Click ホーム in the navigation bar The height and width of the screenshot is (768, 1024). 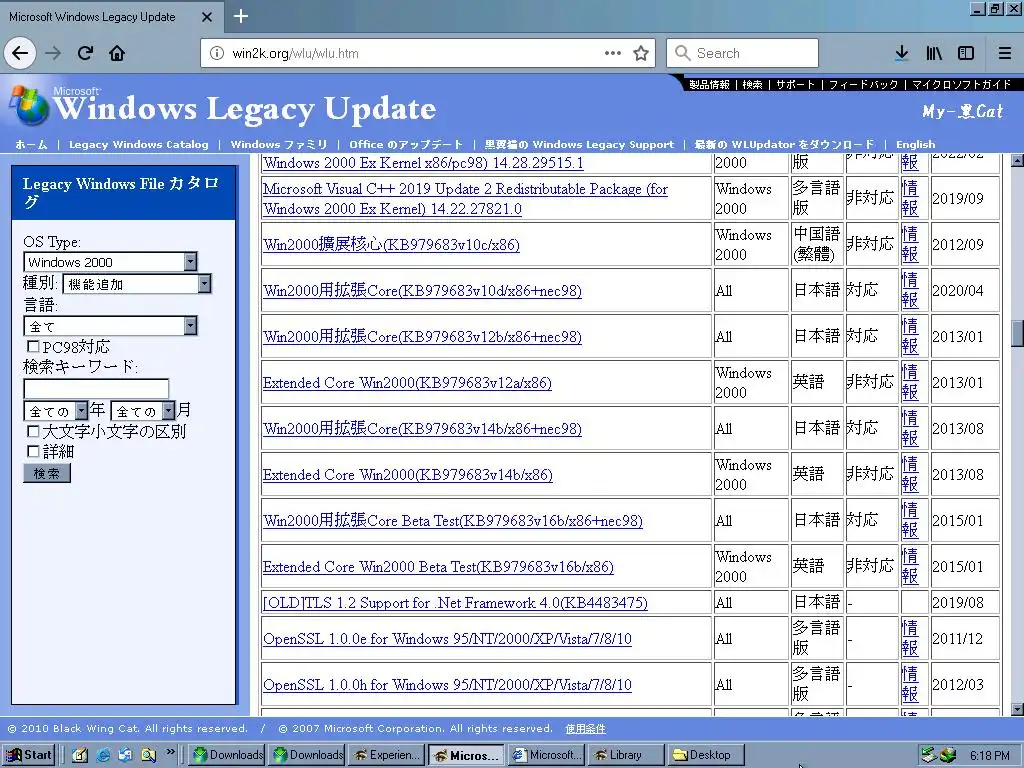click(31, 144)
